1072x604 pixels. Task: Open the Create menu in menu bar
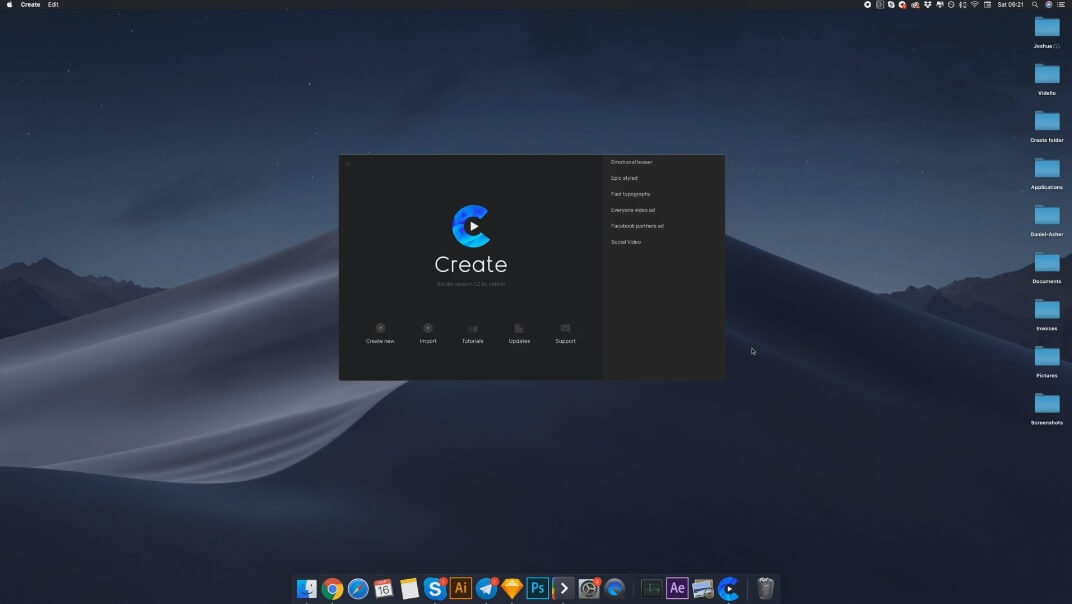pos(30,4)
